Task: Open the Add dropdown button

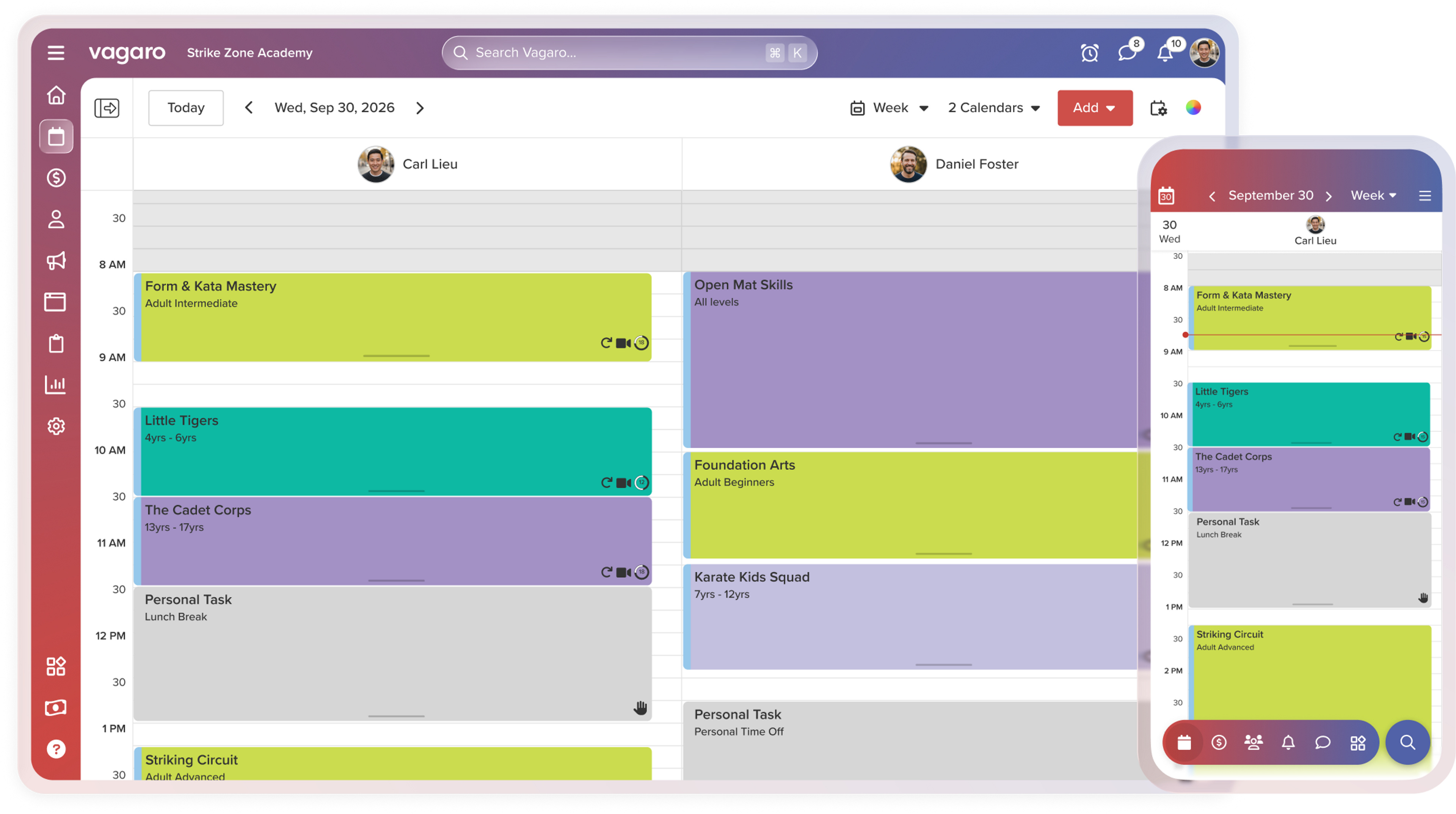Action: pos(1095,107)
